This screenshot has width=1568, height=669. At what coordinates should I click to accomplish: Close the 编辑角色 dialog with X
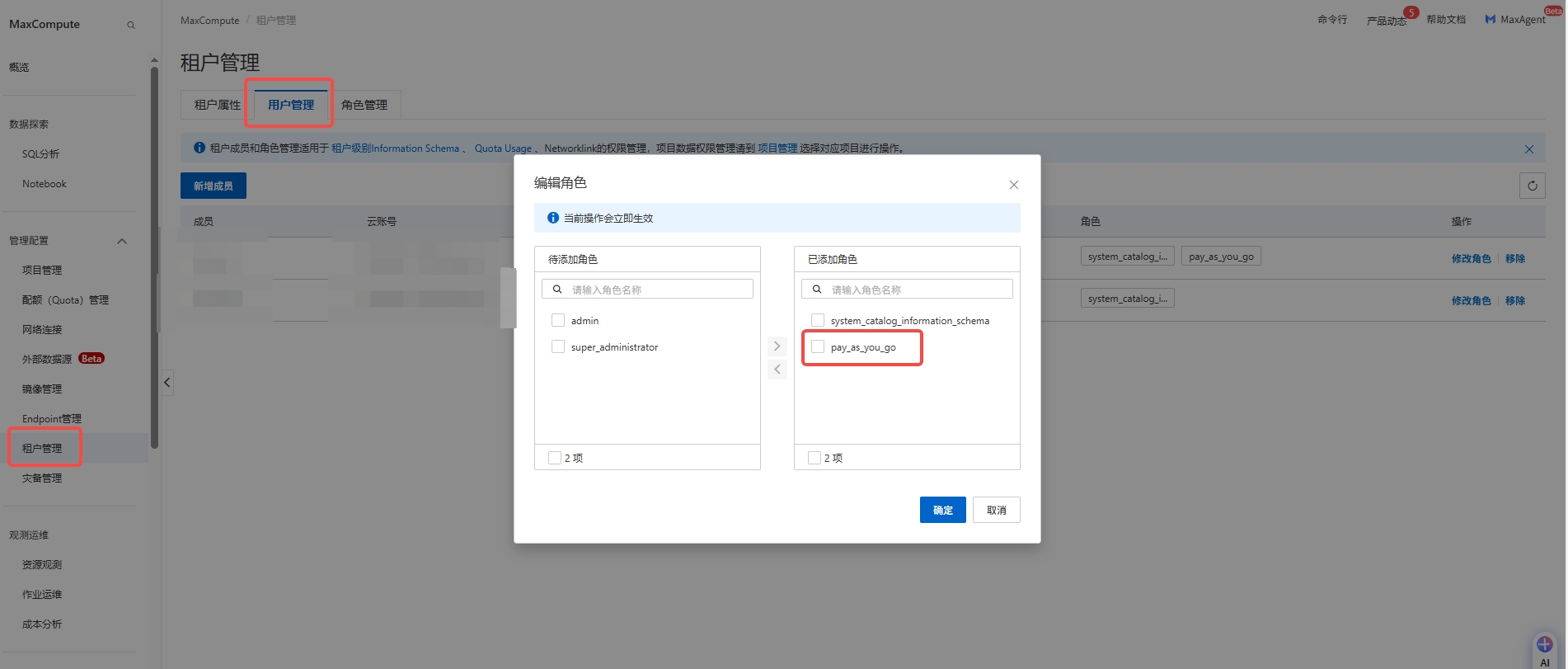click(x=1013, y=185)
